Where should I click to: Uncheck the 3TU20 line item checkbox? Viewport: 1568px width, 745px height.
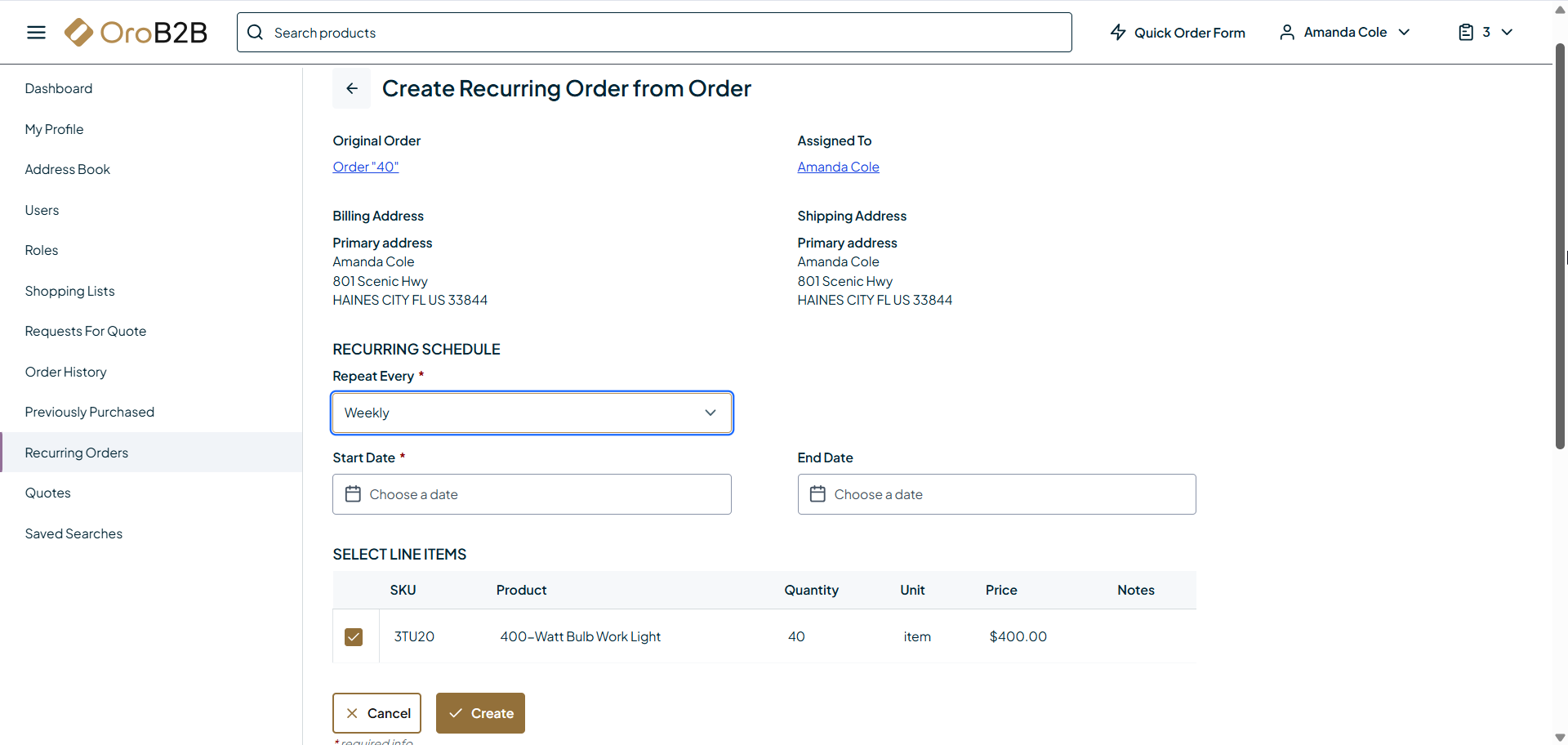354,637
